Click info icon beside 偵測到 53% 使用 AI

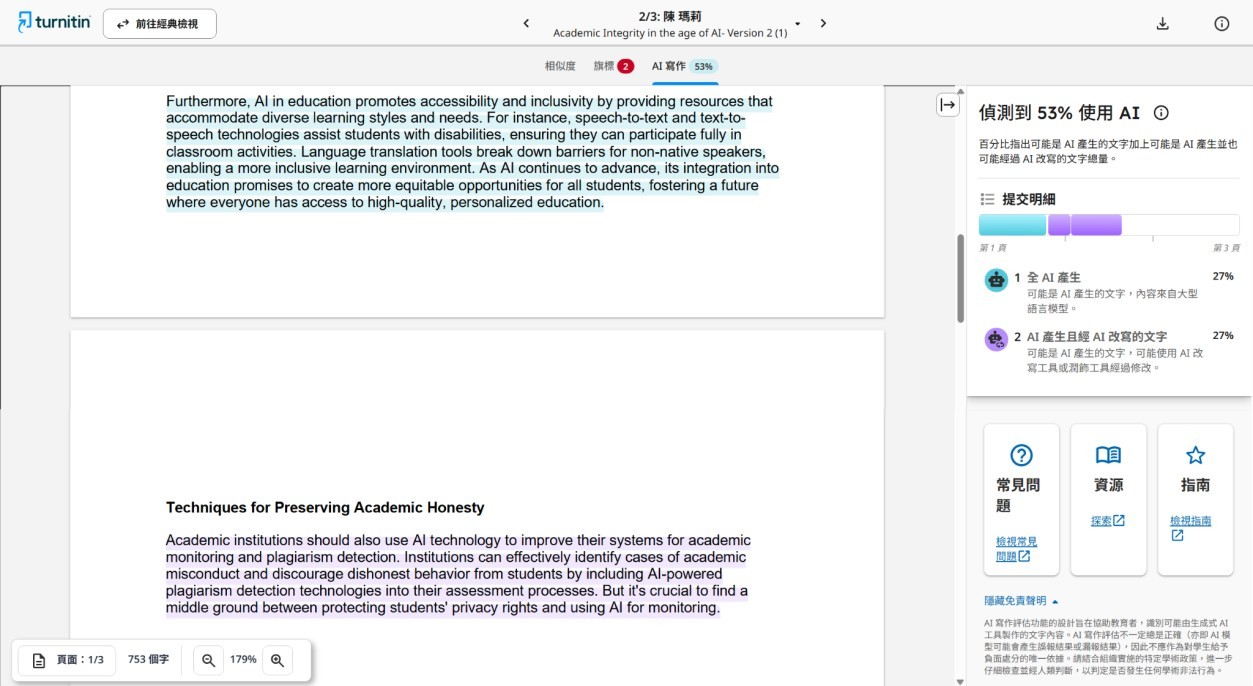click(x=1161, y=113)
